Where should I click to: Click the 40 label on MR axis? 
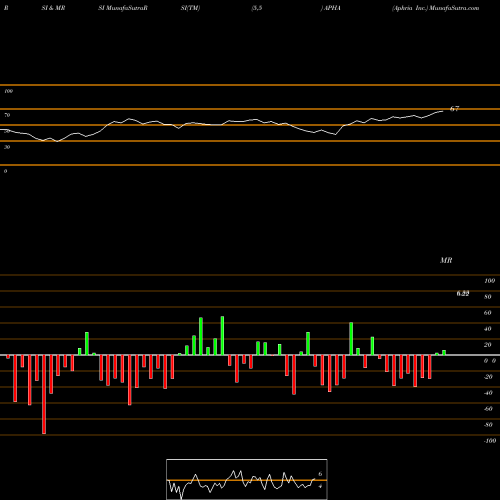488,329
